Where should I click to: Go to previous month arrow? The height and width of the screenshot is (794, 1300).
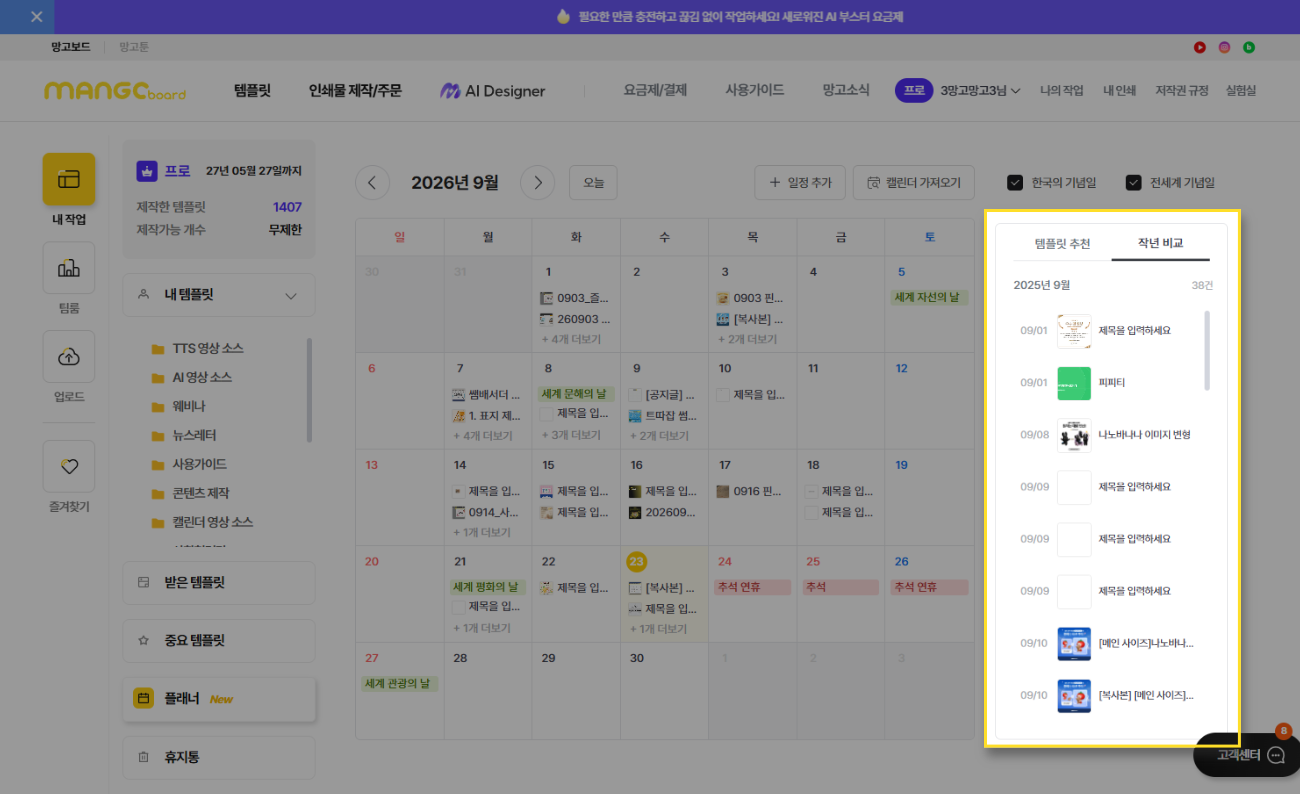click(x=373, y=183)
